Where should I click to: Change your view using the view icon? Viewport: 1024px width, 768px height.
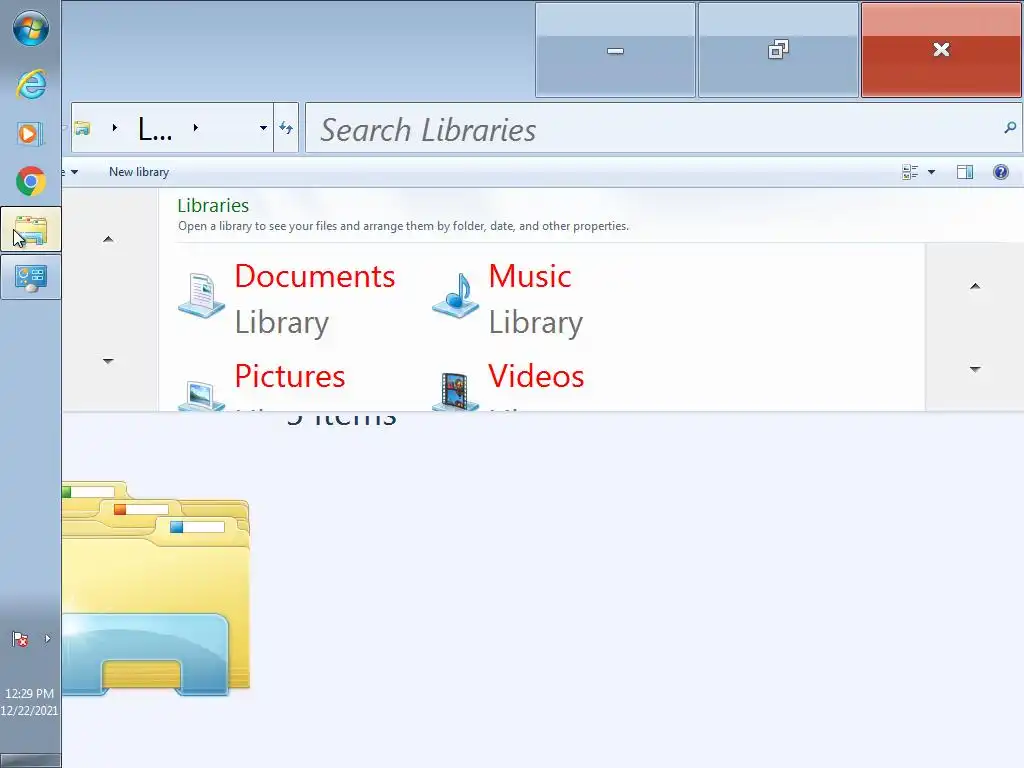click(x=910, y=172)
